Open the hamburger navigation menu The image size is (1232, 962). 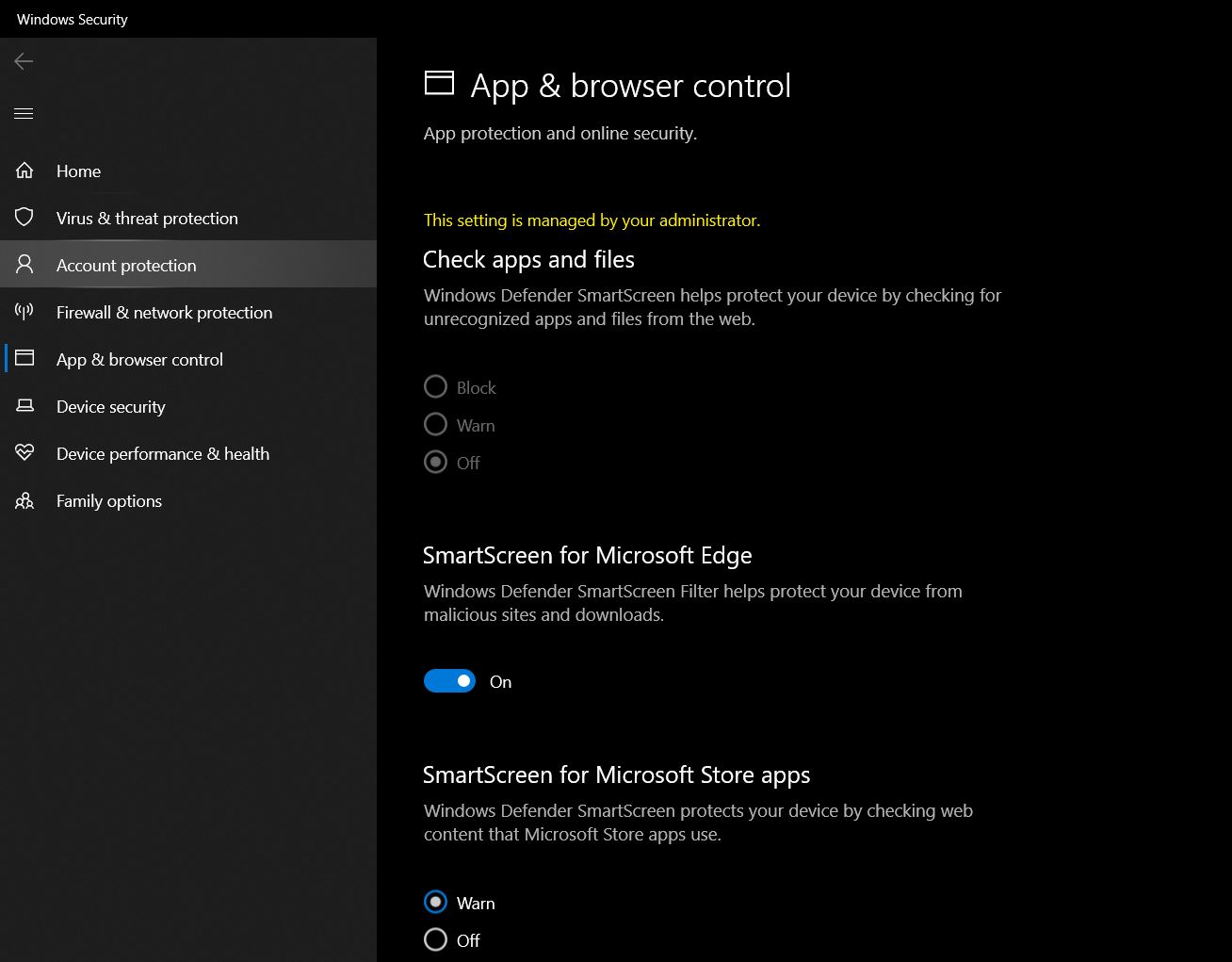pyautogui.click(x=24, y=113)
